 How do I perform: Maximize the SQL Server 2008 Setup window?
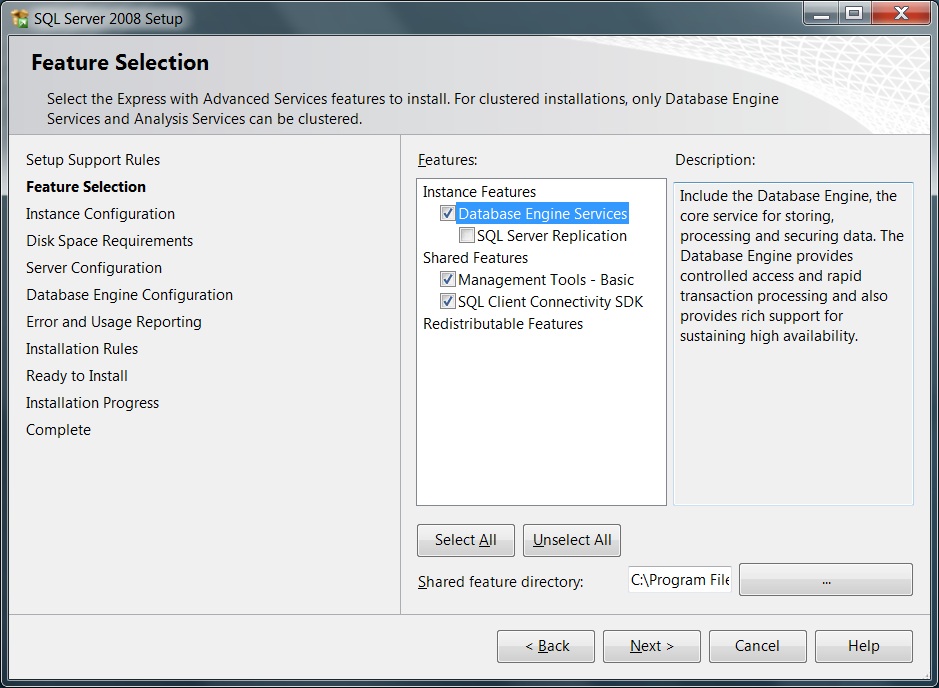[x=853, y=14]
